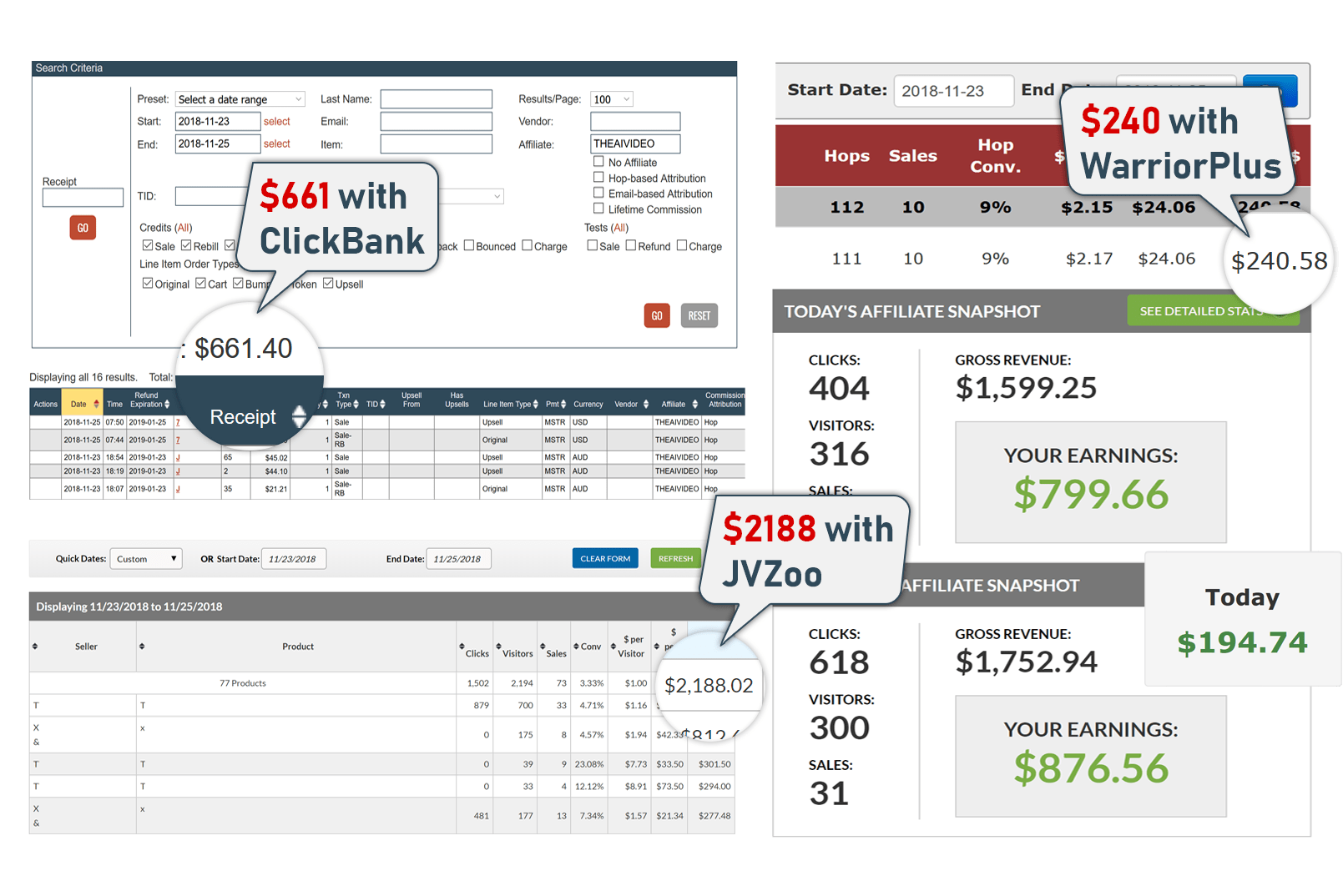
Task: Focus the Email input field
Action: (437, 121)
